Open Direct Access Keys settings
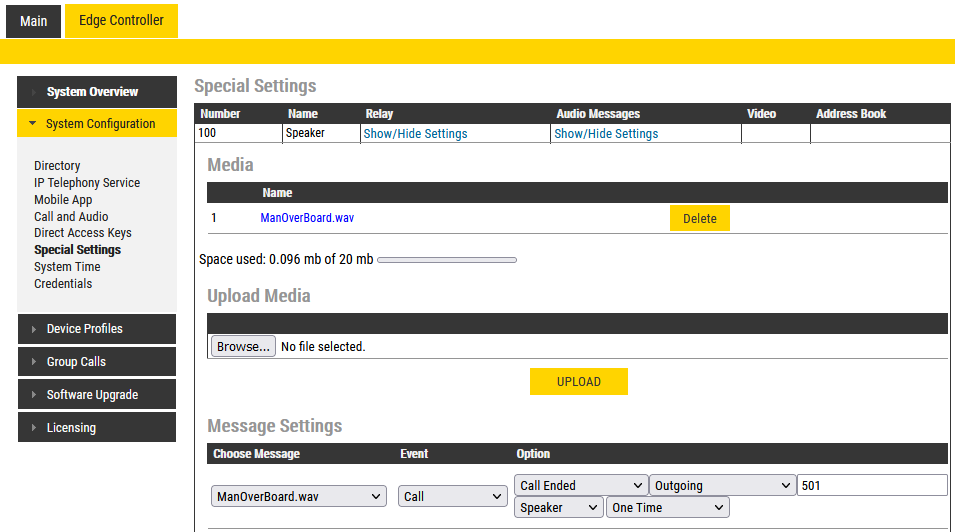The height and width of the screenshot is (532, 955). pyautogui.click(x=83, y=233)
